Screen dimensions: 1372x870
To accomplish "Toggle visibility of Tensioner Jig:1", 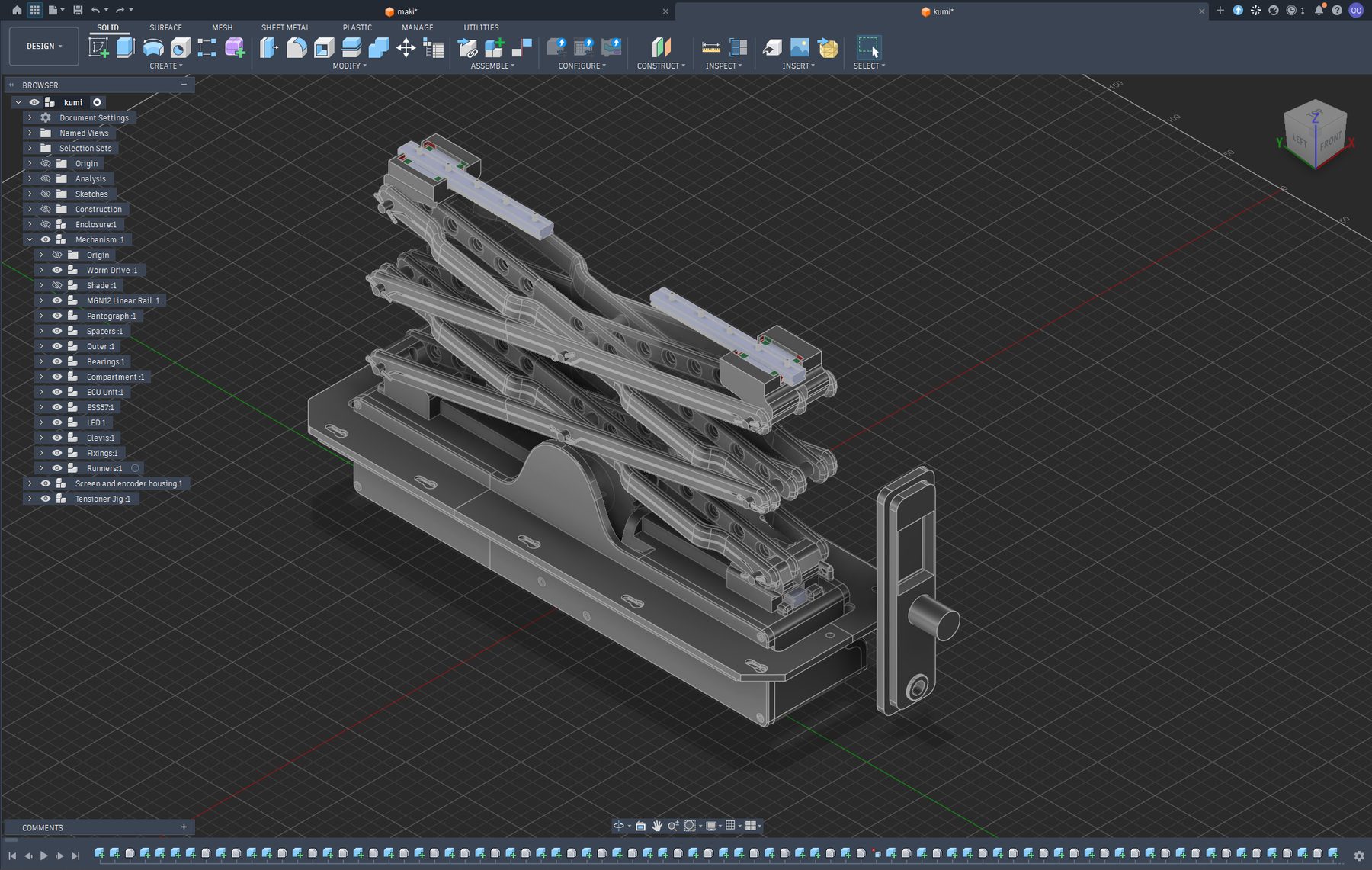I will (x=46, y=499).
